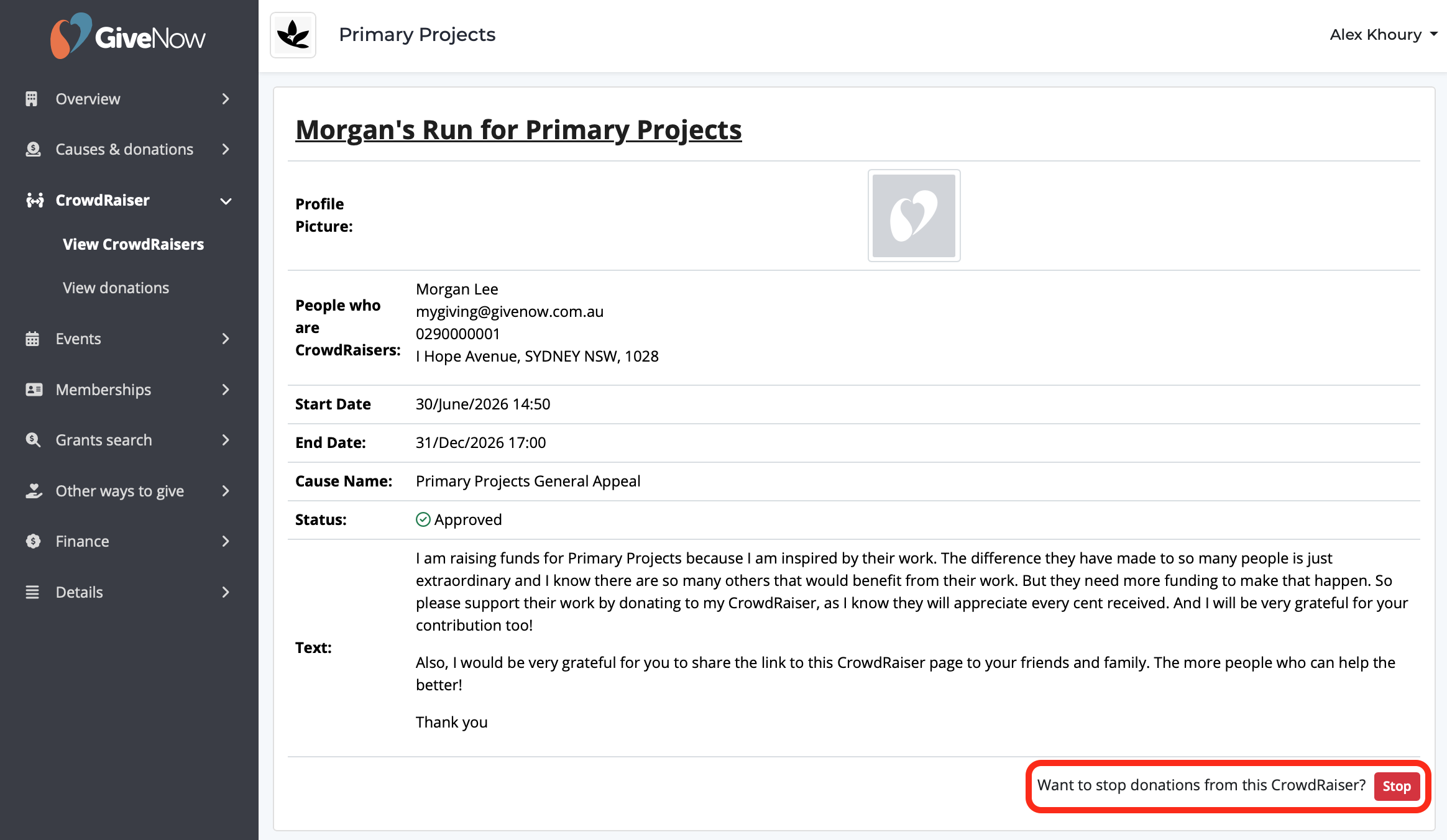Click the Other ways to give hand icon
The height and width of the screenshot is (840, 1447).
click(34, 491)
